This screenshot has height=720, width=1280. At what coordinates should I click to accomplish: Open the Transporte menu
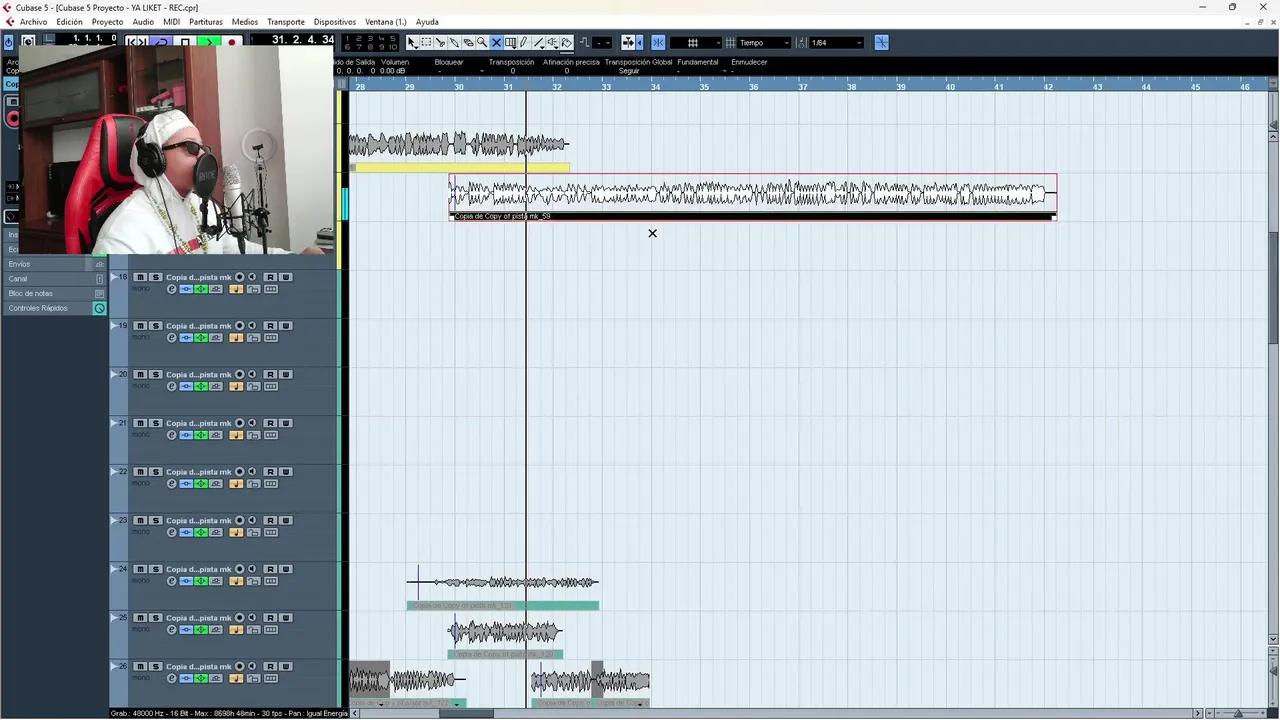(286, 22)
